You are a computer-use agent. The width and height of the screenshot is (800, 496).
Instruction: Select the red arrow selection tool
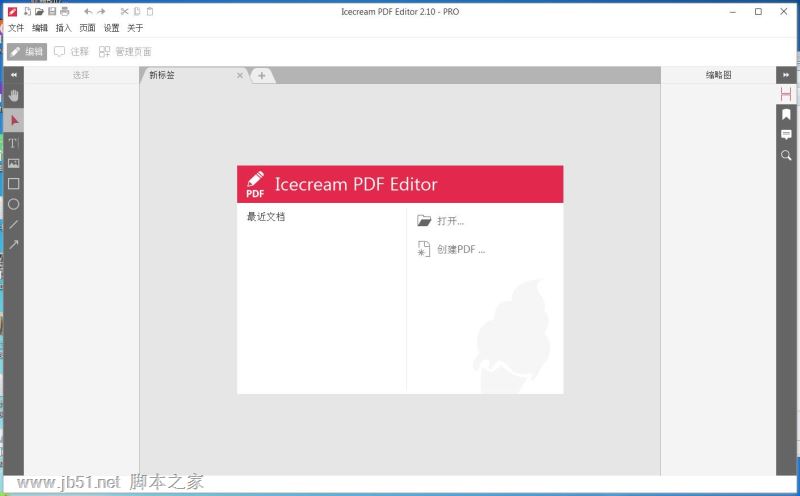click(x=14, y=120)
